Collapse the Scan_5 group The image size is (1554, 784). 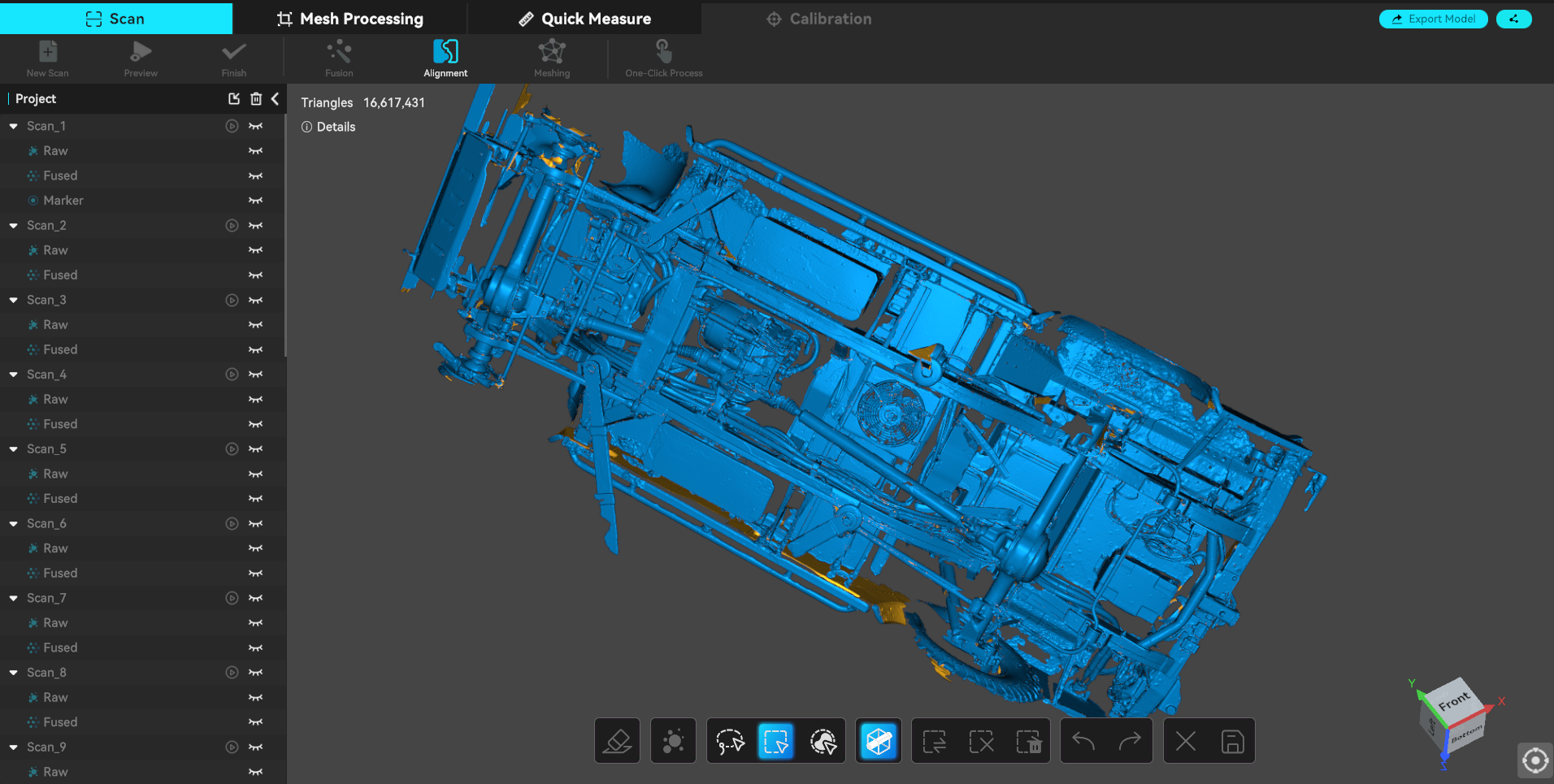[x=14, y=449]
